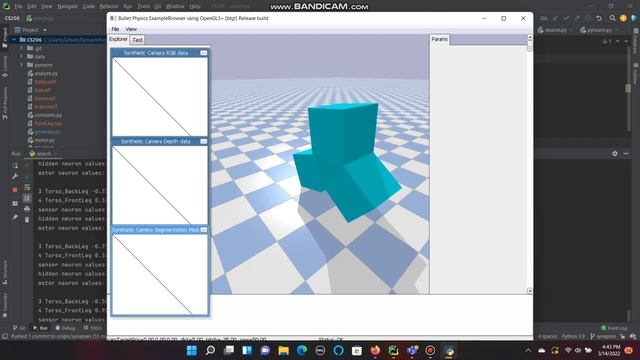Collapse the Synthetic Camera Depth data window

coord(203,141)
